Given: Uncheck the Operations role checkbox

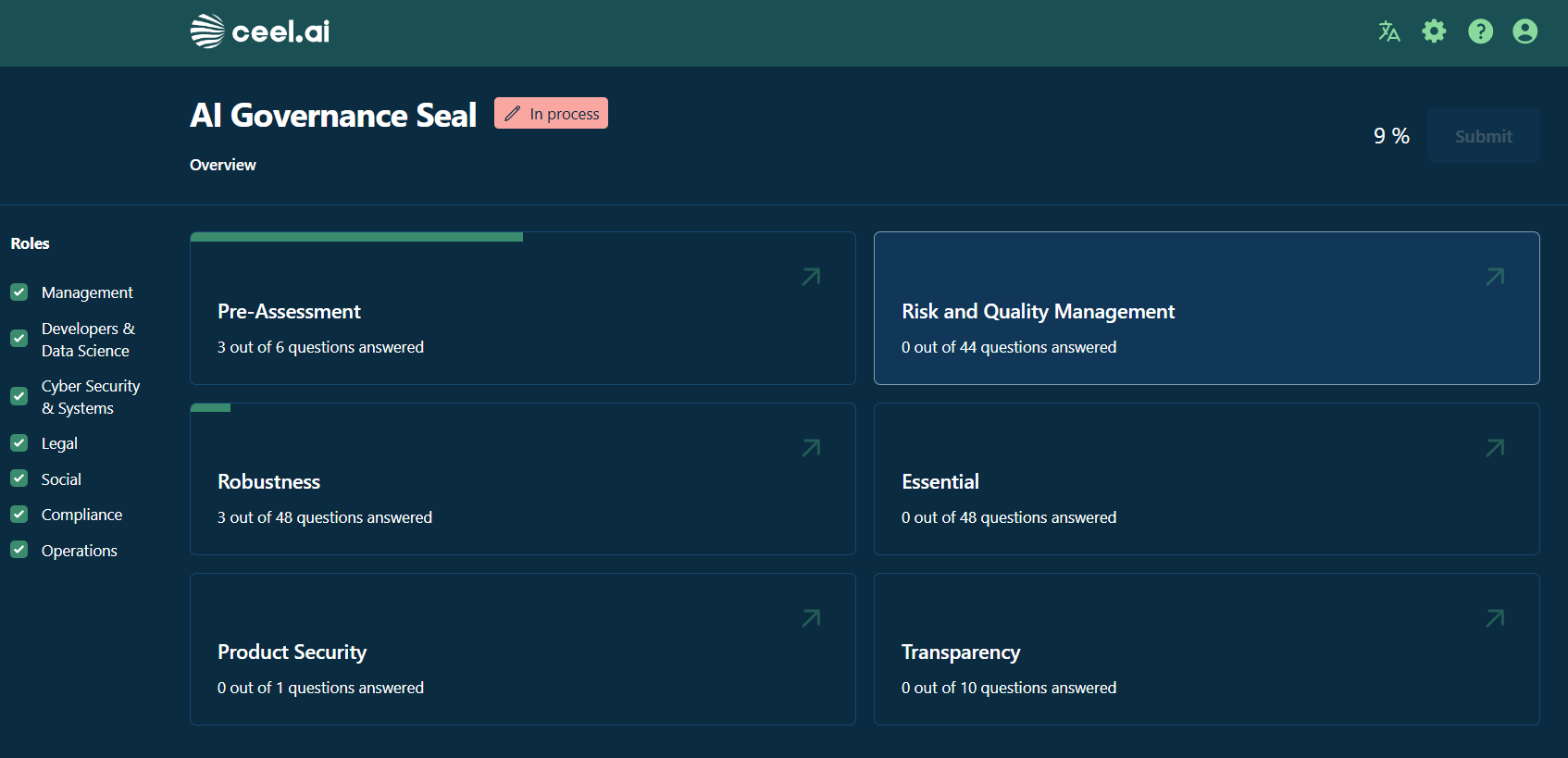Looking at the screenshot, I should (19, 550).
